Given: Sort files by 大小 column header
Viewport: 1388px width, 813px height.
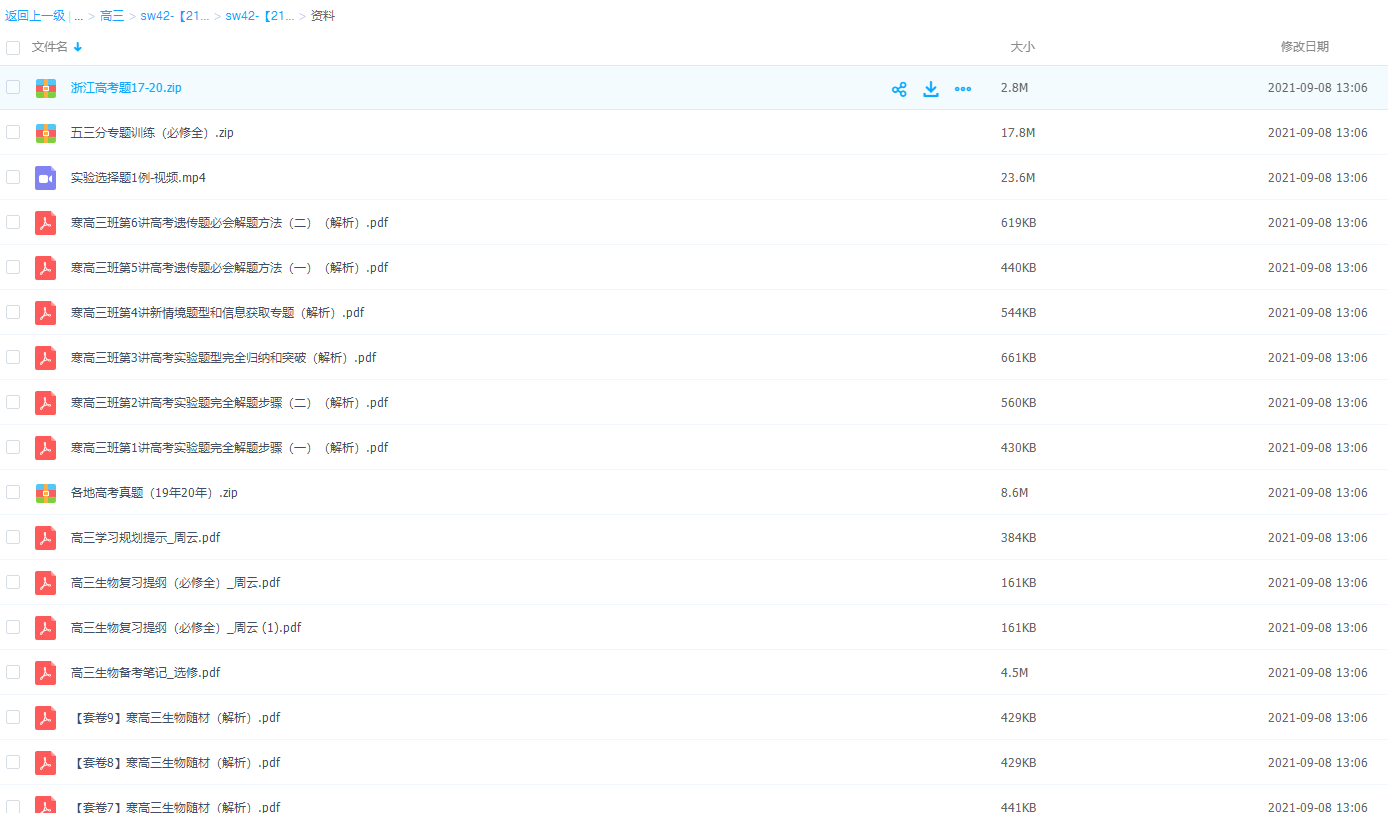Looking at the screenshot, I should [1022, 47].
